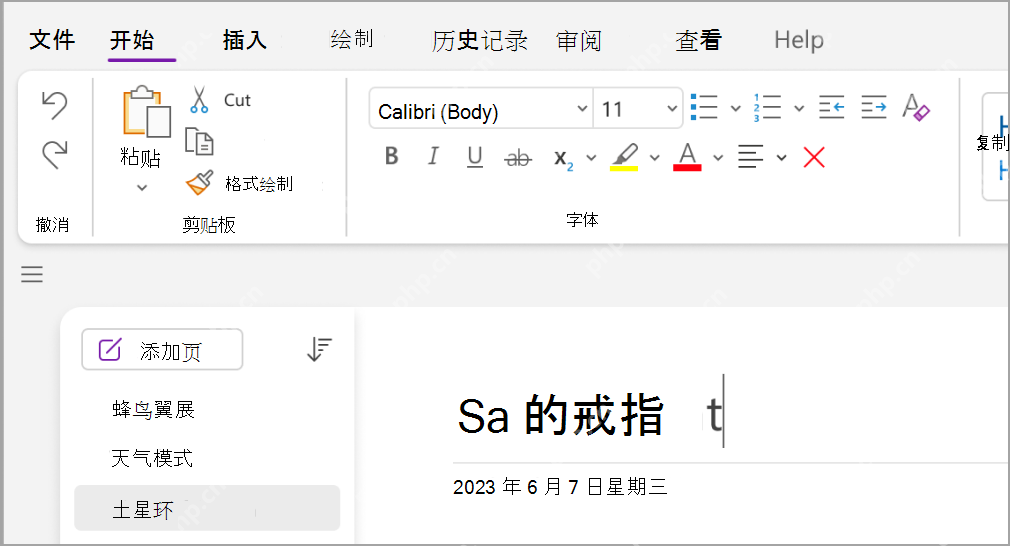Open the 历史记录 History tab

(480, 41)
